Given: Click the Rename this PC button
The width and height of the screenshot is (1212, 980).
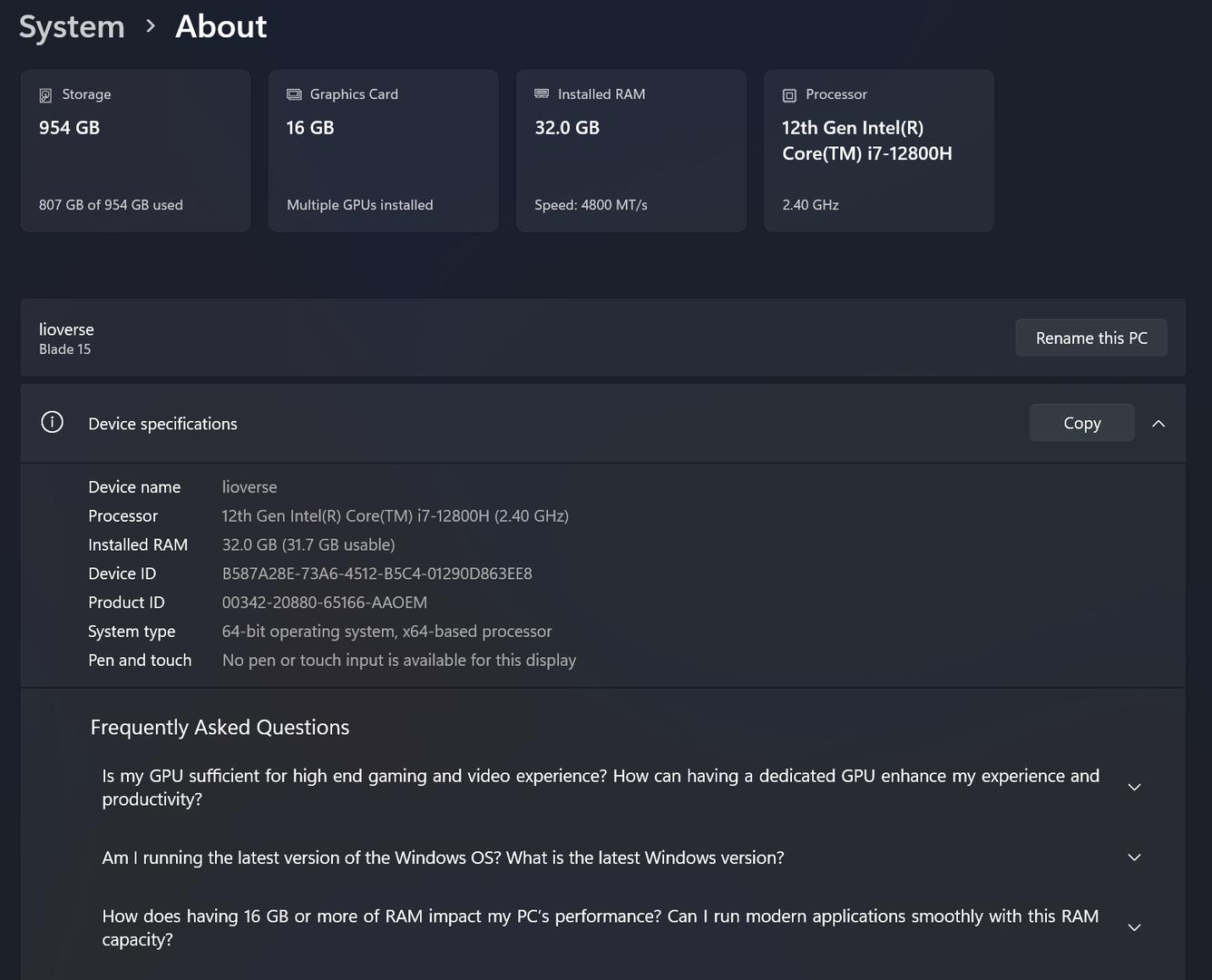Looking at the screenshot, I should (1090, 338).
